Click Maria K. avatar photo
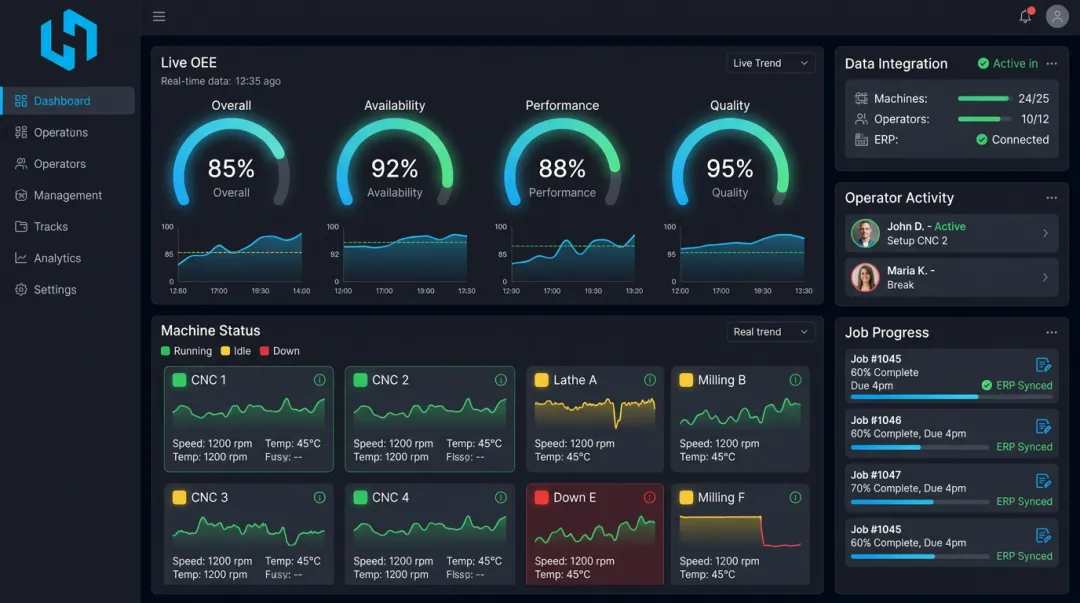Image resolution: width=1080 pixels, height=603 pixels. click(x=865, y=277)
